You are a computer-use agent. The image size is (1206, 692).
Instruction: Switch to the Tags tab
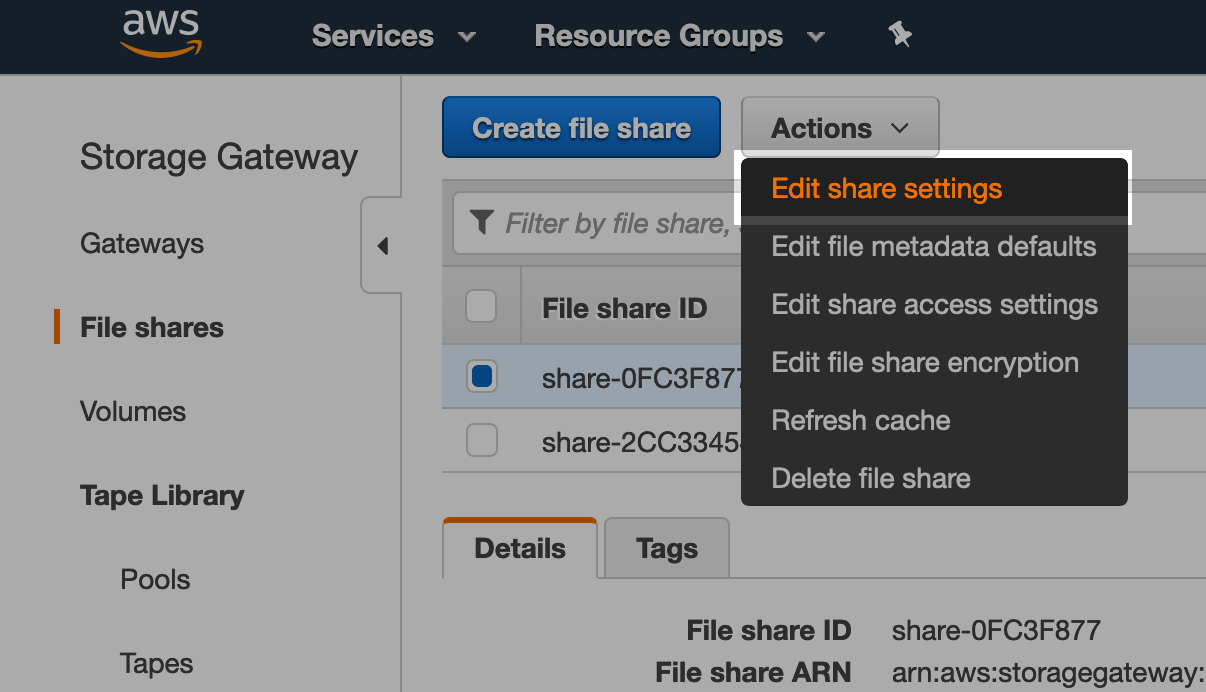point(666,548)
